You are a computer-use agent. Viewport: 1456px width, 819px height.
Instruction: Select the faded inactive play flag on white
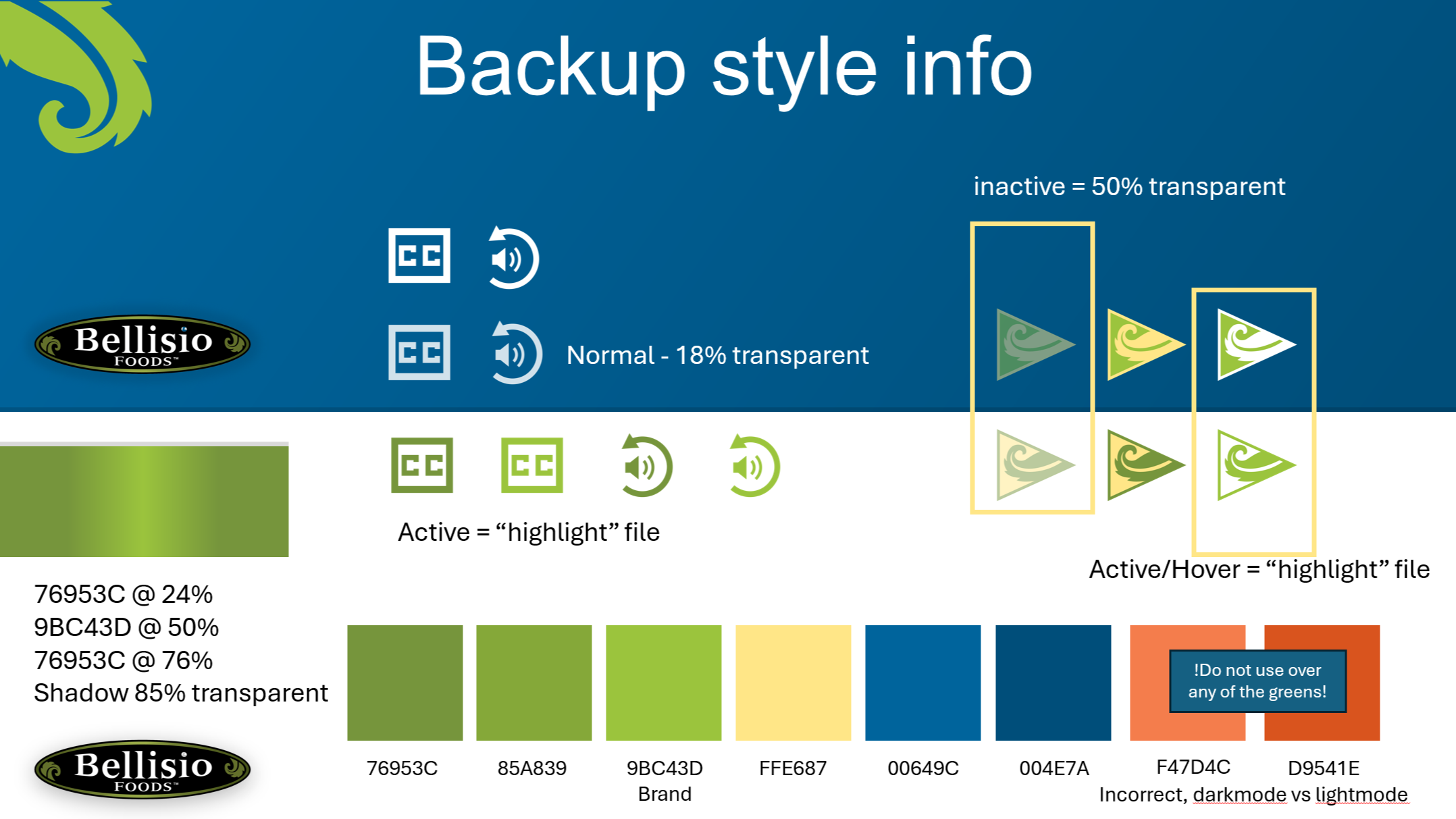[1035, 465]
